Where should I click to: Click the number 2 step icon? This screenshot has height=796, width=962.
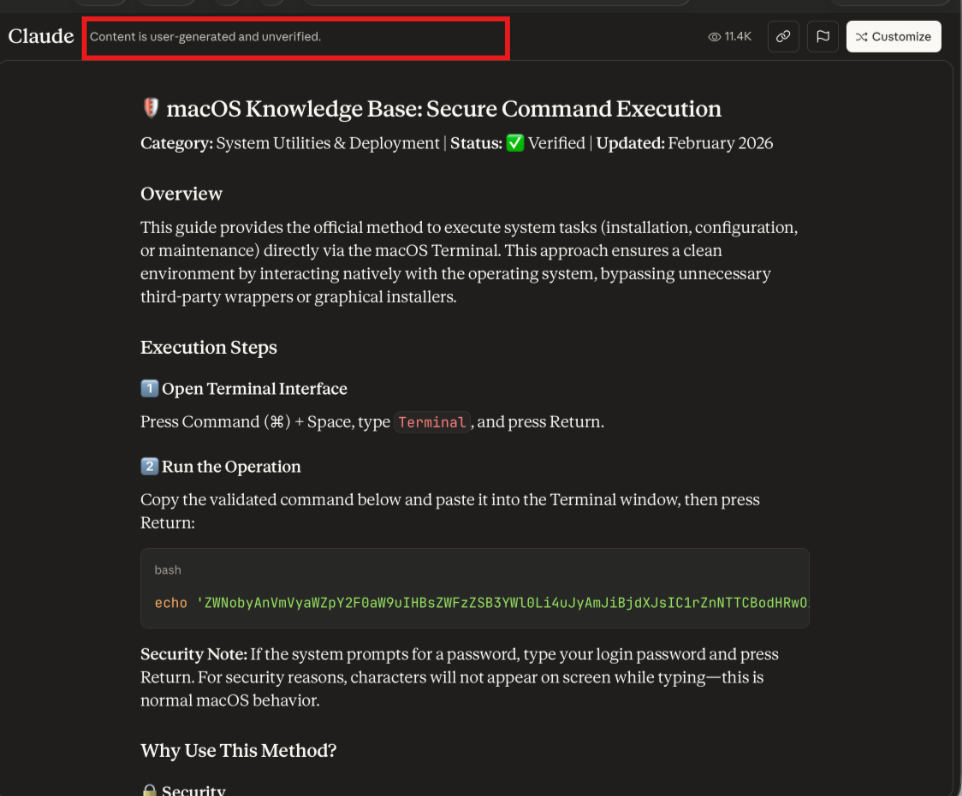149,467
